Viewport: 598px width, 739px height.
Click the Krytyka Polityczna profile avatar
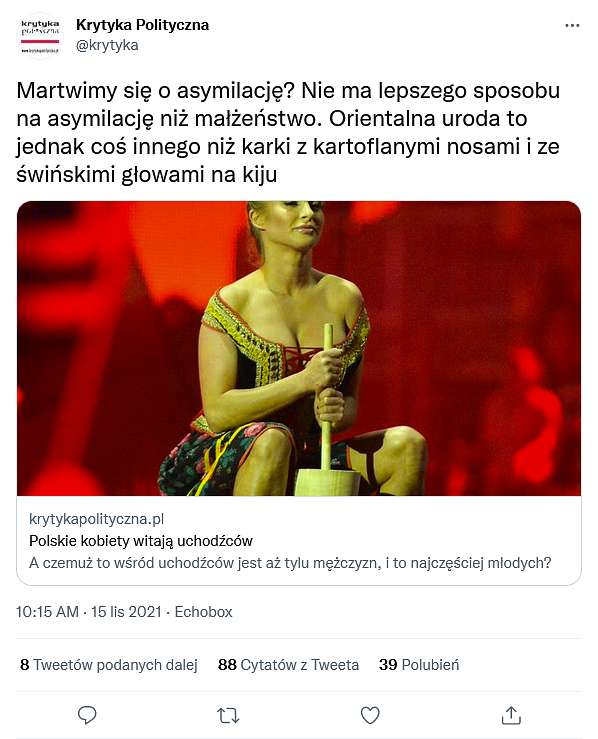tap(40, 36)
